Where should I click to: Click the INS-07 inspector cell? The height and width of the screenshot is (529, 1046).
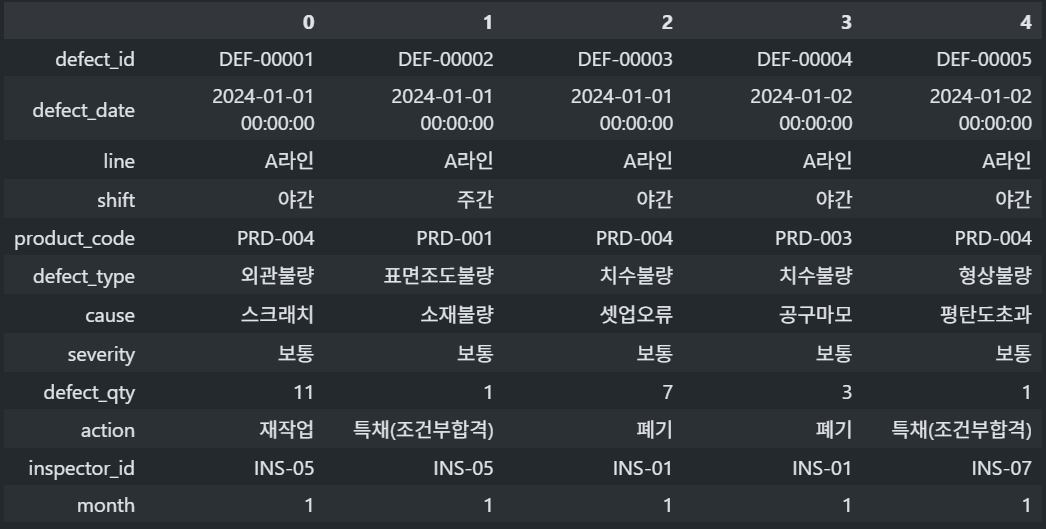coord(1001,468)
